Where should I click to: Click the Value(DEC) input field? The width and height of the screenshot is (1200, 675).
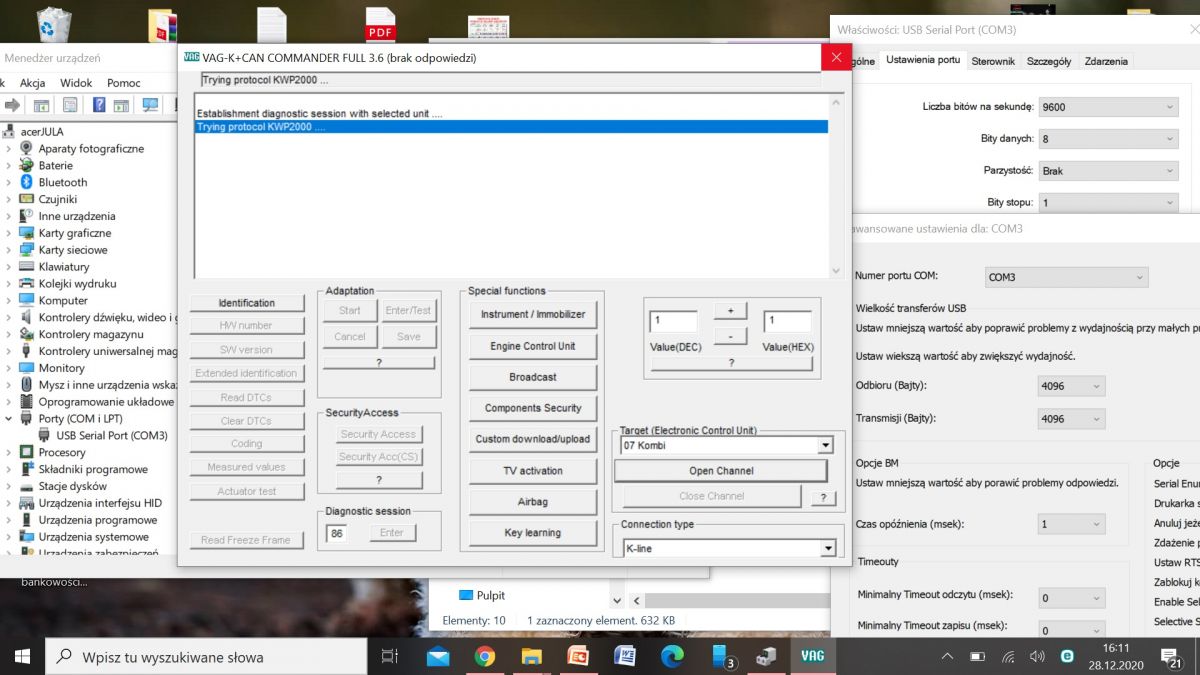pyautogui.click(x=673, y=322)
